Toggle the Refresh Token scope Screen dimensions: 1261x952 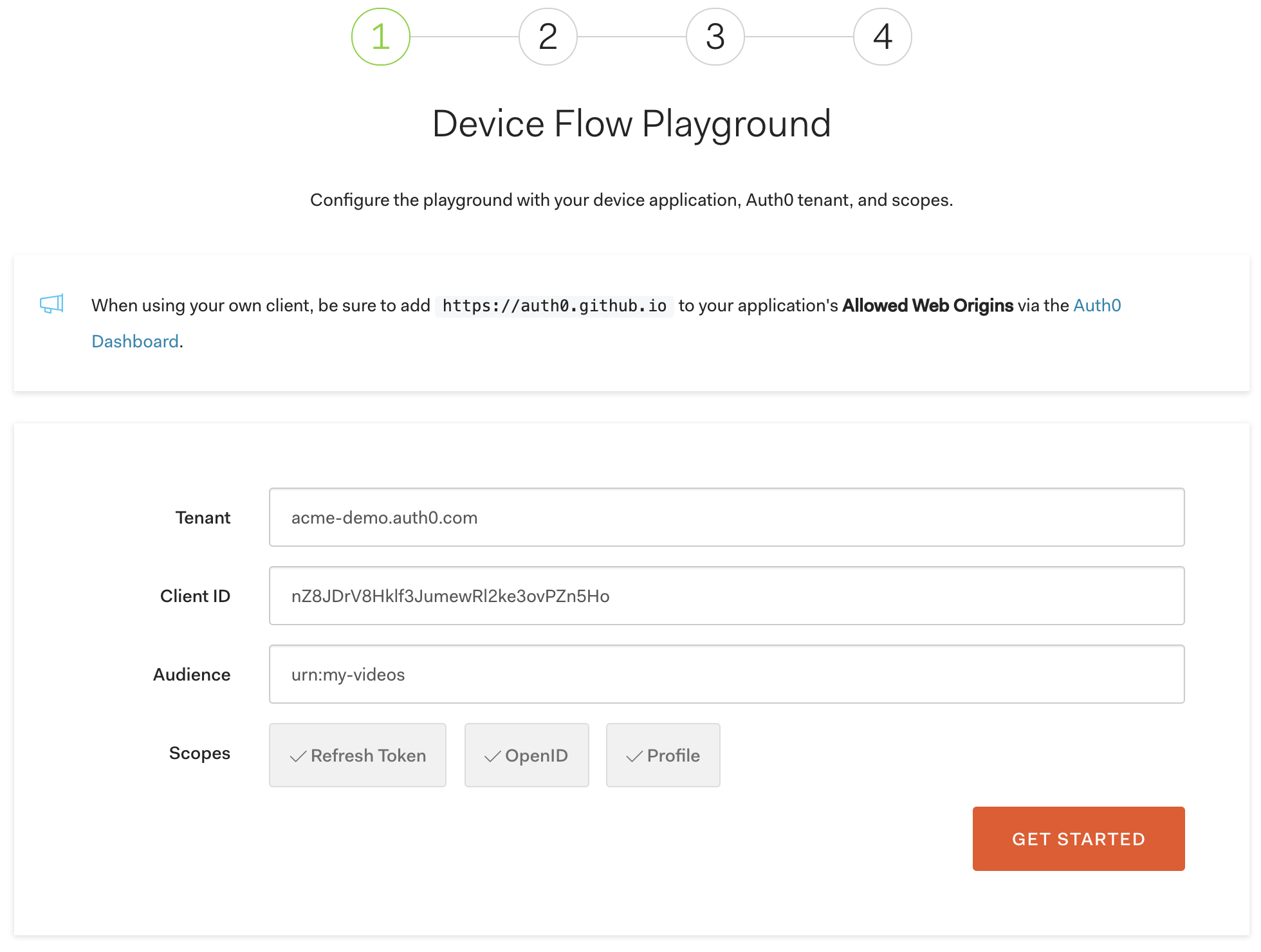pyautogui.click(x=358, y=755)
